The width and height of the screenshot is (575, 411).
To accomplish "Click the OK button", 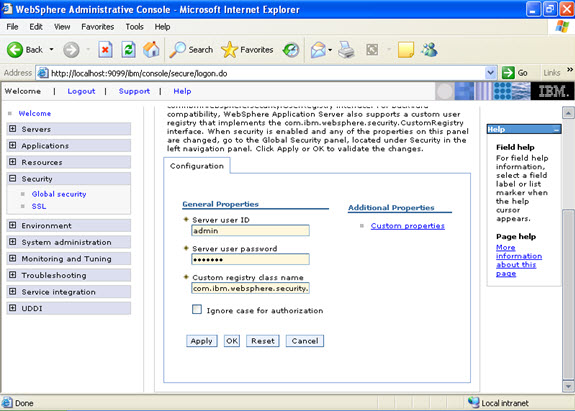I will (x=232, y=341).
